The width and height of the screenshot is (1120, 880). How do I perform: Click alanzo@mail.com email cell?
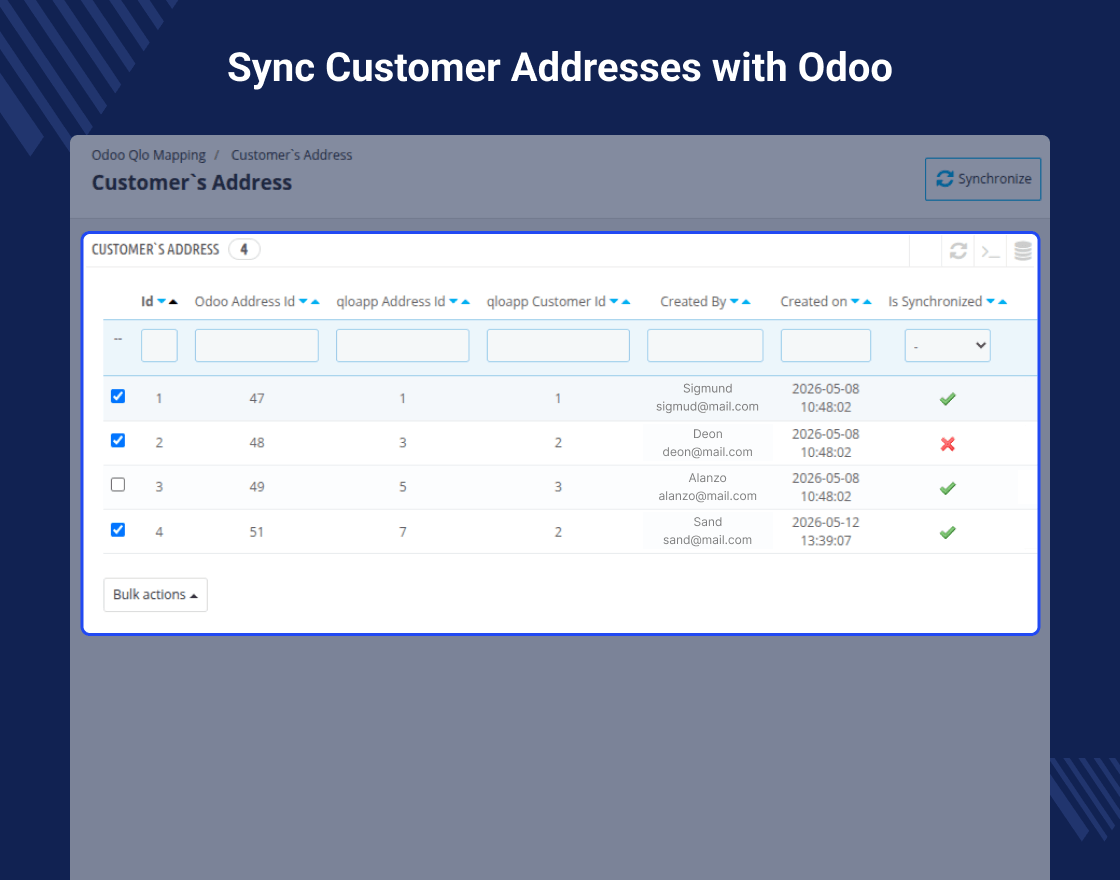[x=707, y=496]
